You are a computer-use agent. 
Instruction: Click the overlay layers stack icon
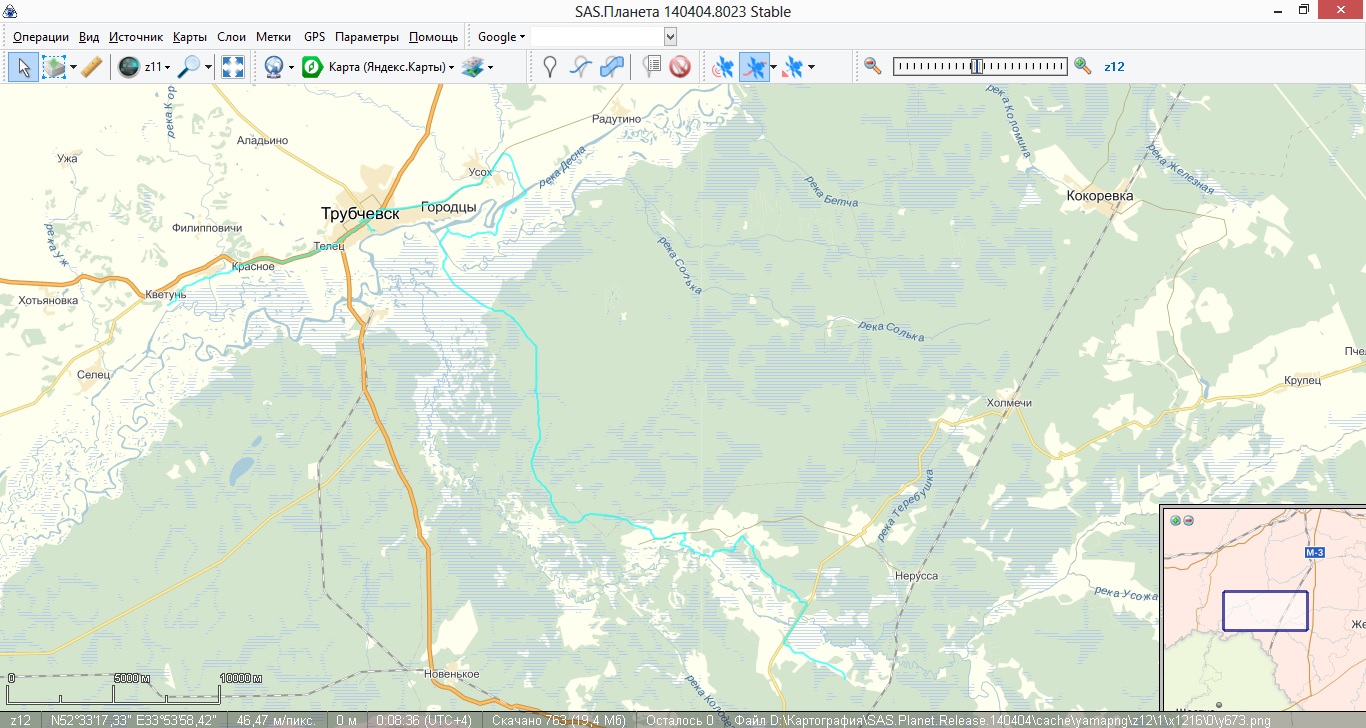pos(472,67)
